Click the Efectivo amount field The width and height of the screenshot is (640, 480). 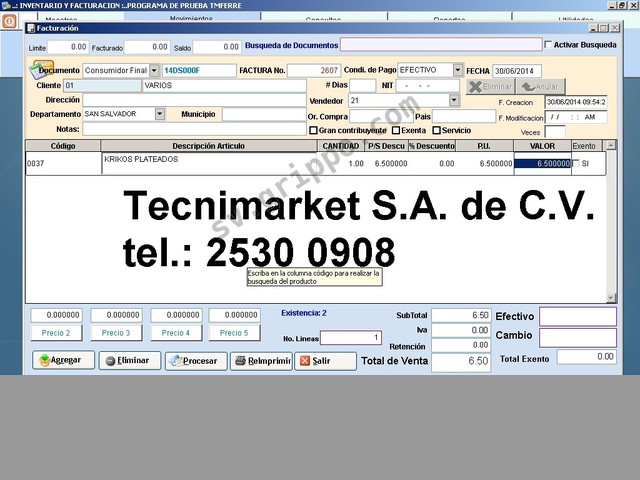[x=578, y=316]
